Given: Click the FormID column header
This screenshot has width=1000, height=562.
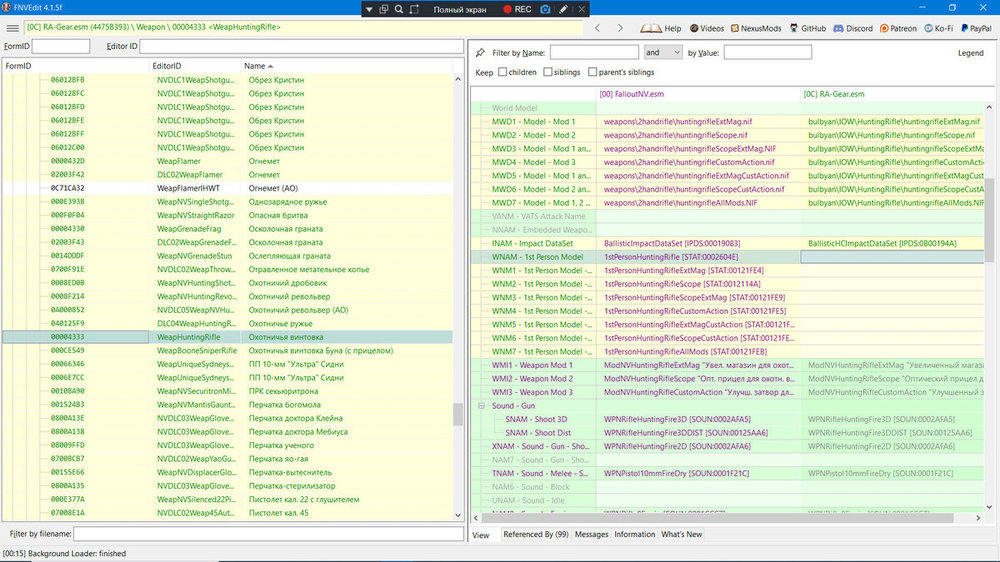Looking at the screenshot, I should pos(75,66).
